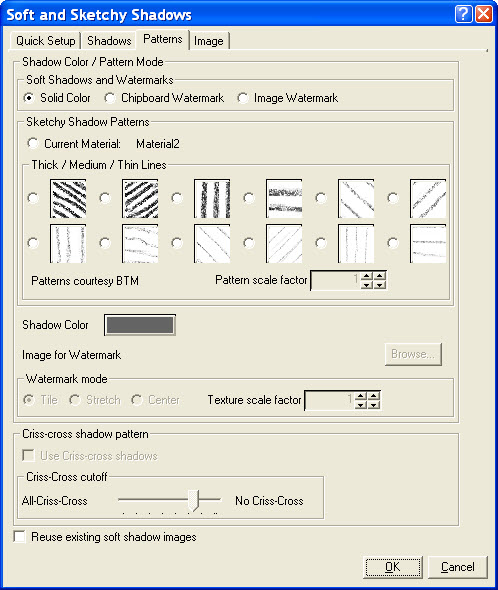498x590 pixels.
Task: Decrease Texture scale factor with right down arrow
Action: click(374, 405)
